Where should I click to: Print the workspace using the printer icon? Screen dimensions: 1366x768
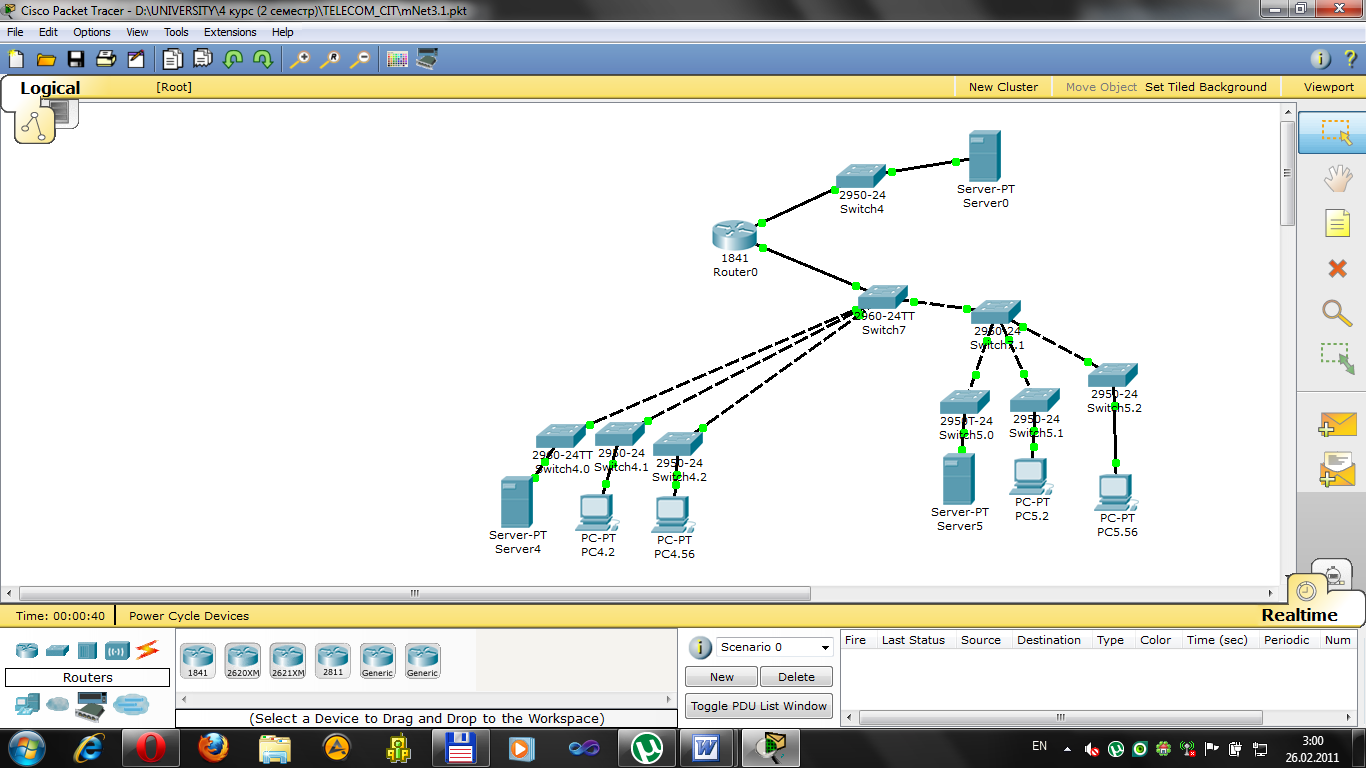106,59
